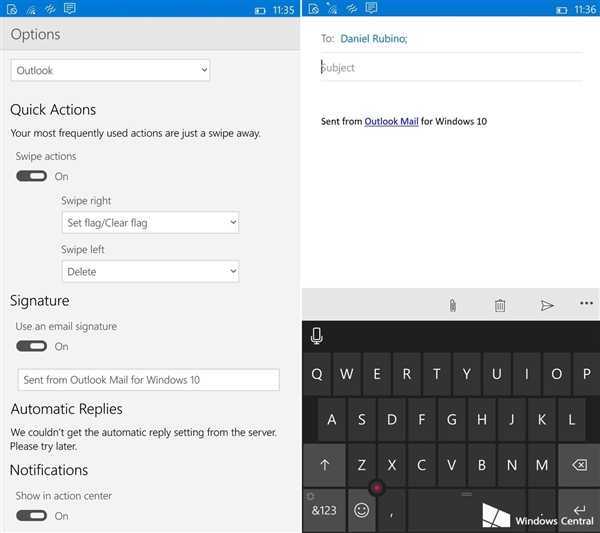Open the Outlook Mail hyperlink in message body
The width and height of the screenshot is (600, 533).
pos(391,121)
